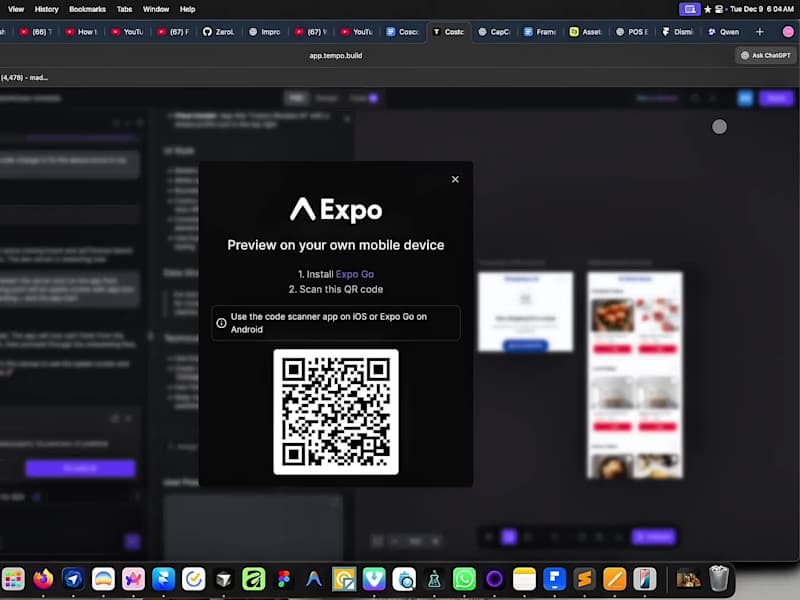The image size is (800, 600).
Task: Open a new browser tab with plus
Action: (760, 32)
